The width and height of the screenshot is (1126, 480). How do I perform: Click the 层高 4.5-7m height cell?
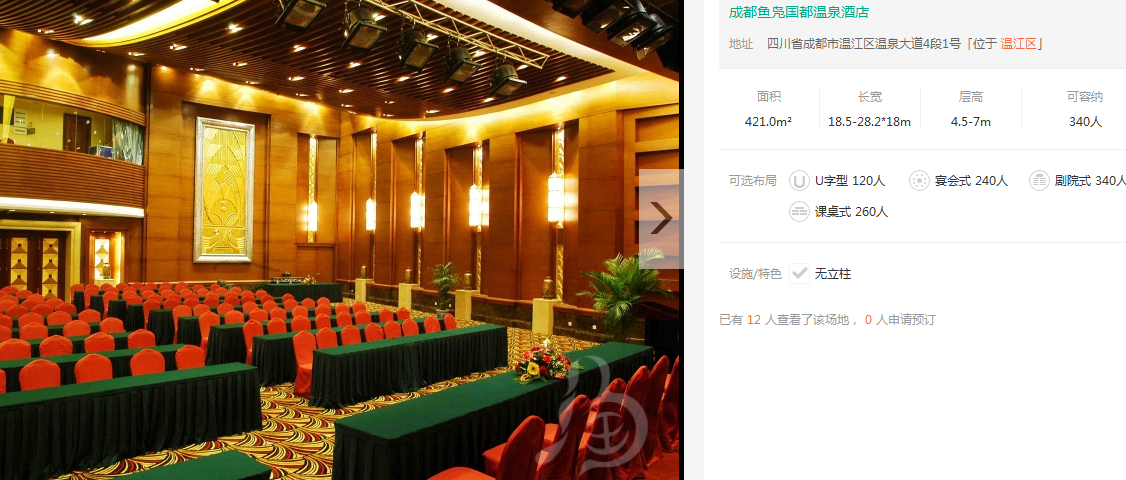tap(971, 109)
